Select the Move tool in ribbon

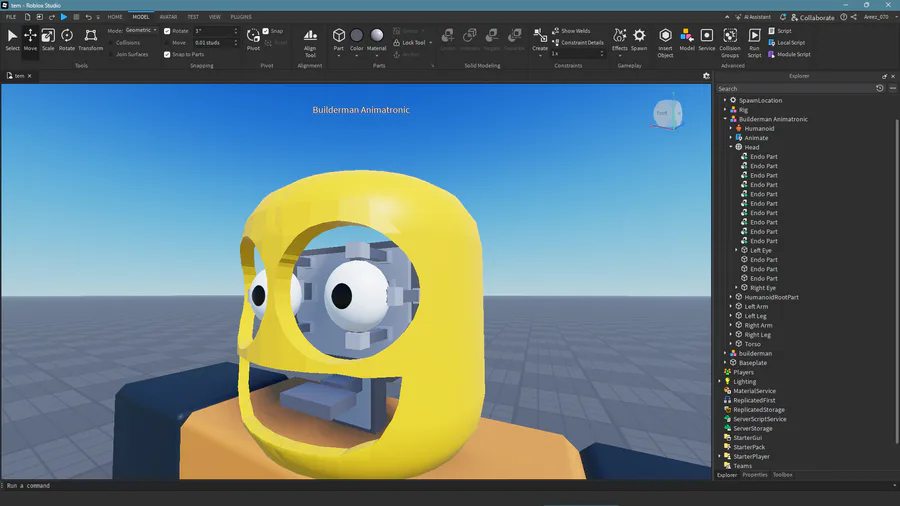click(30, 39)
